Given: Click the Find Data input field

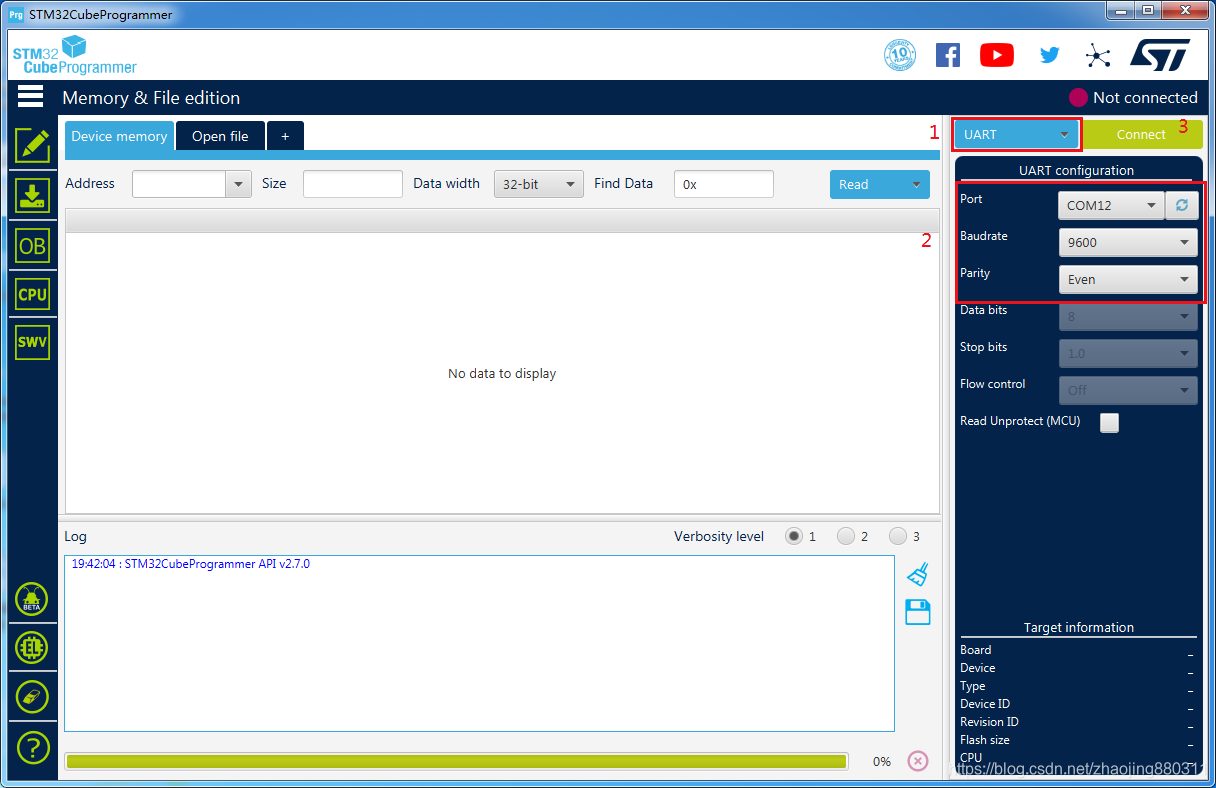Looking at the screenshot, I should 724,184.
